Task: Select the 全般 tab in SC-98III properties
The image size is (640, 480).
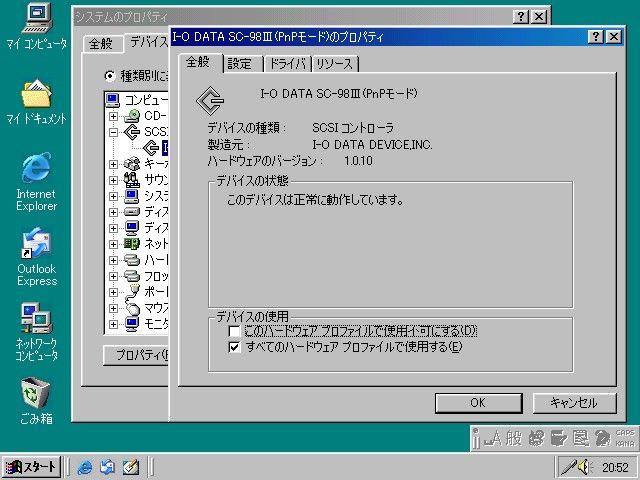Action: coord(200,63)
